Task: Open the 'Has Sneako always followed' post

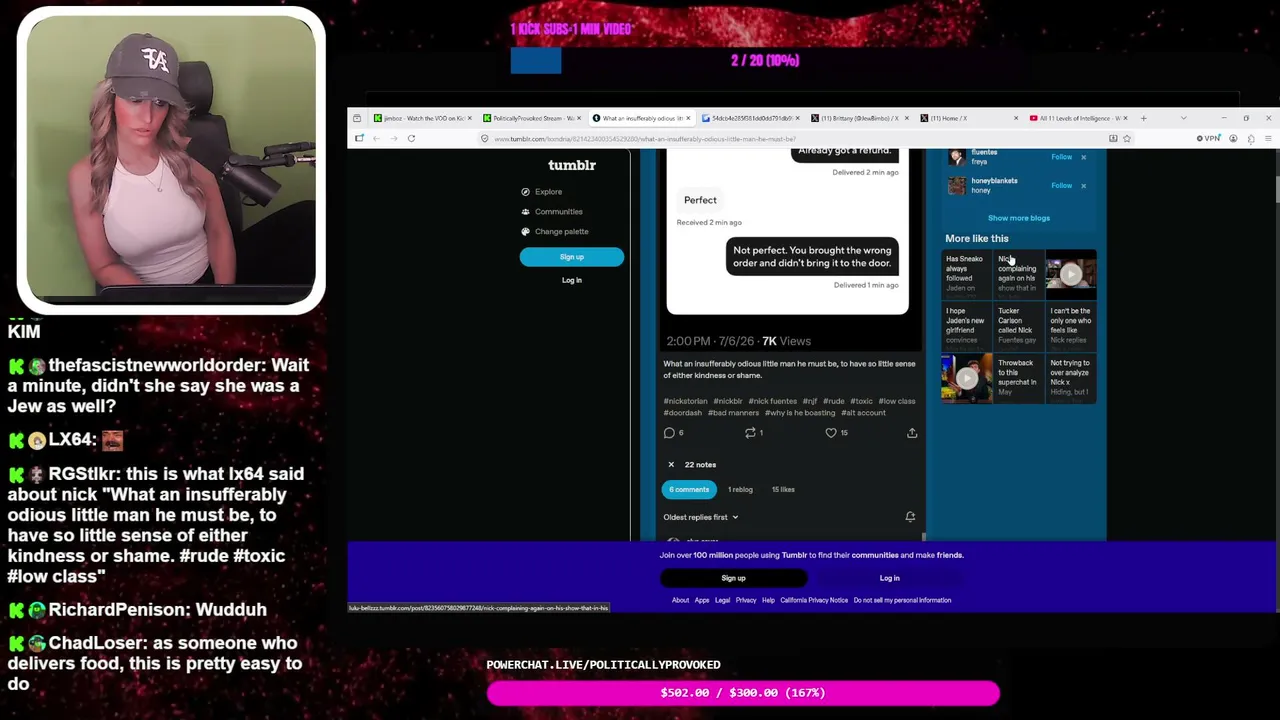Action: [x=966, y=274]
